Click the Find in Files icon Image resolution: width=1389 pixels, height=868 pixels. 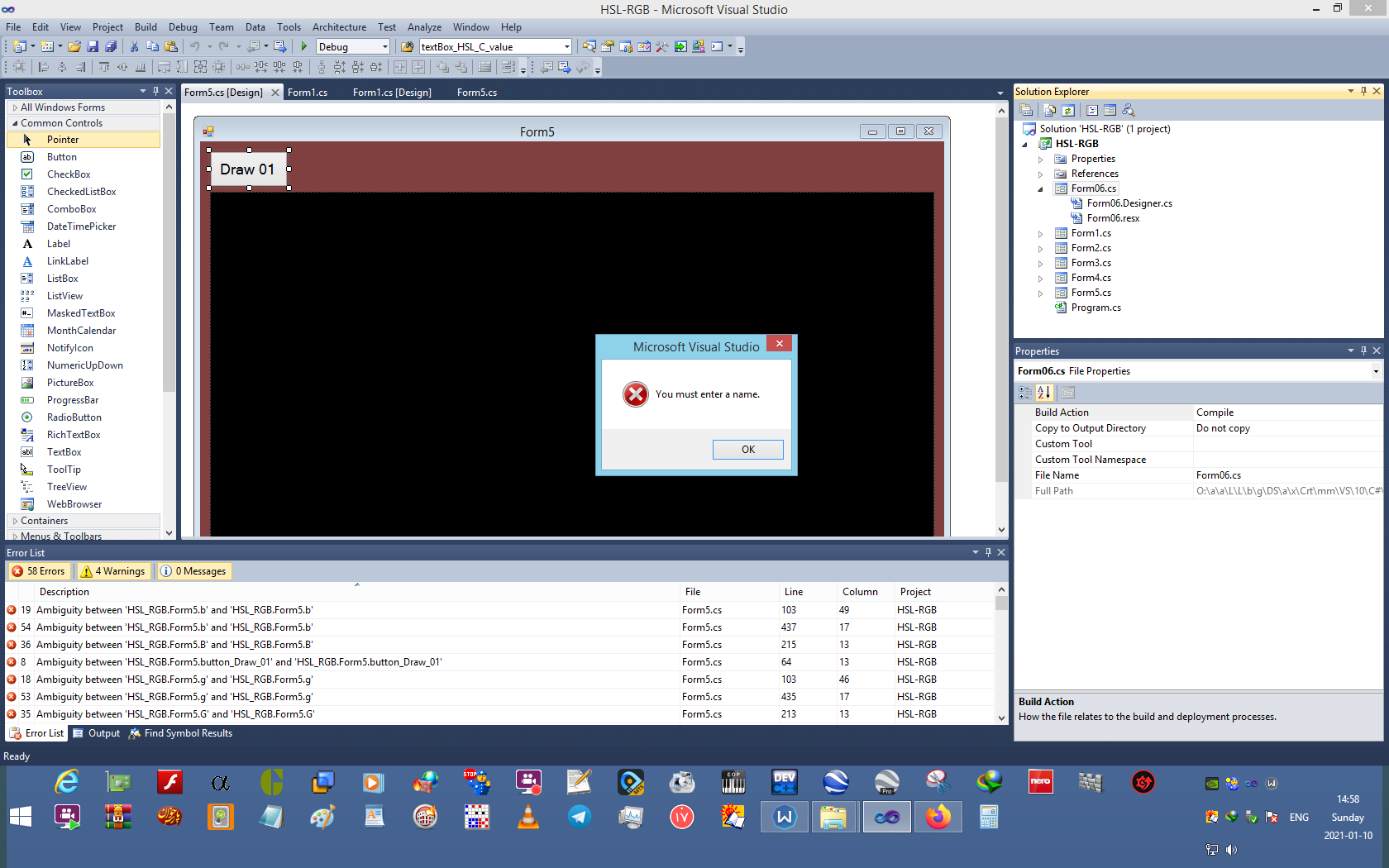click(407, 47)
